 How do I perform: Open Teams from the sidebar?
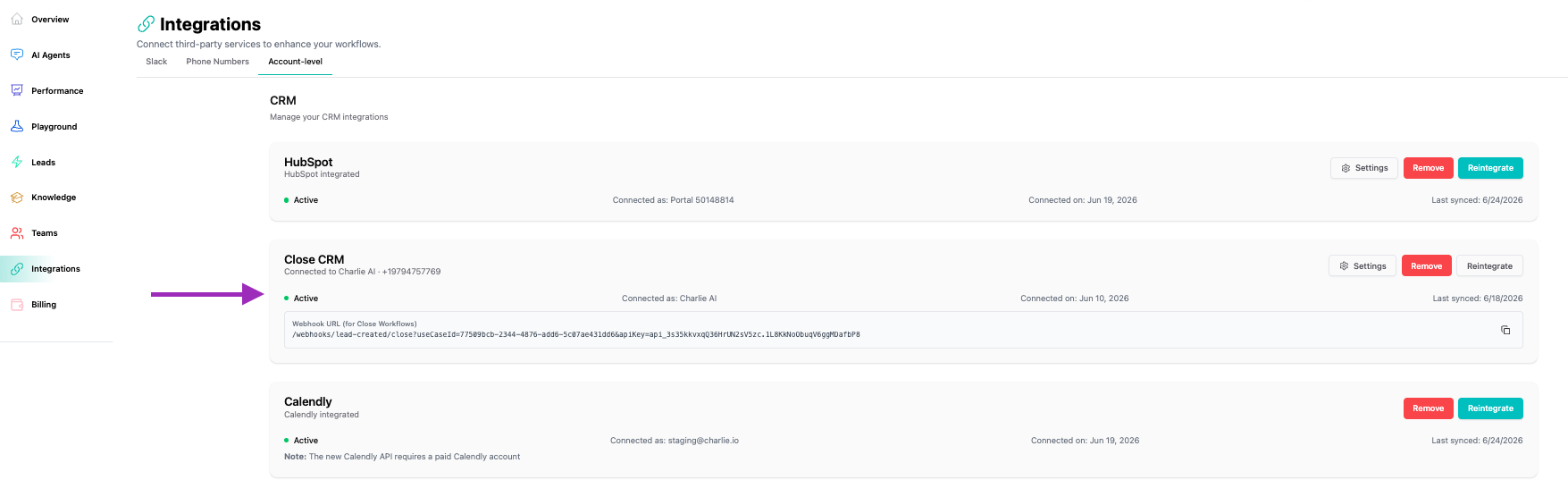click(x=45, y=233)
